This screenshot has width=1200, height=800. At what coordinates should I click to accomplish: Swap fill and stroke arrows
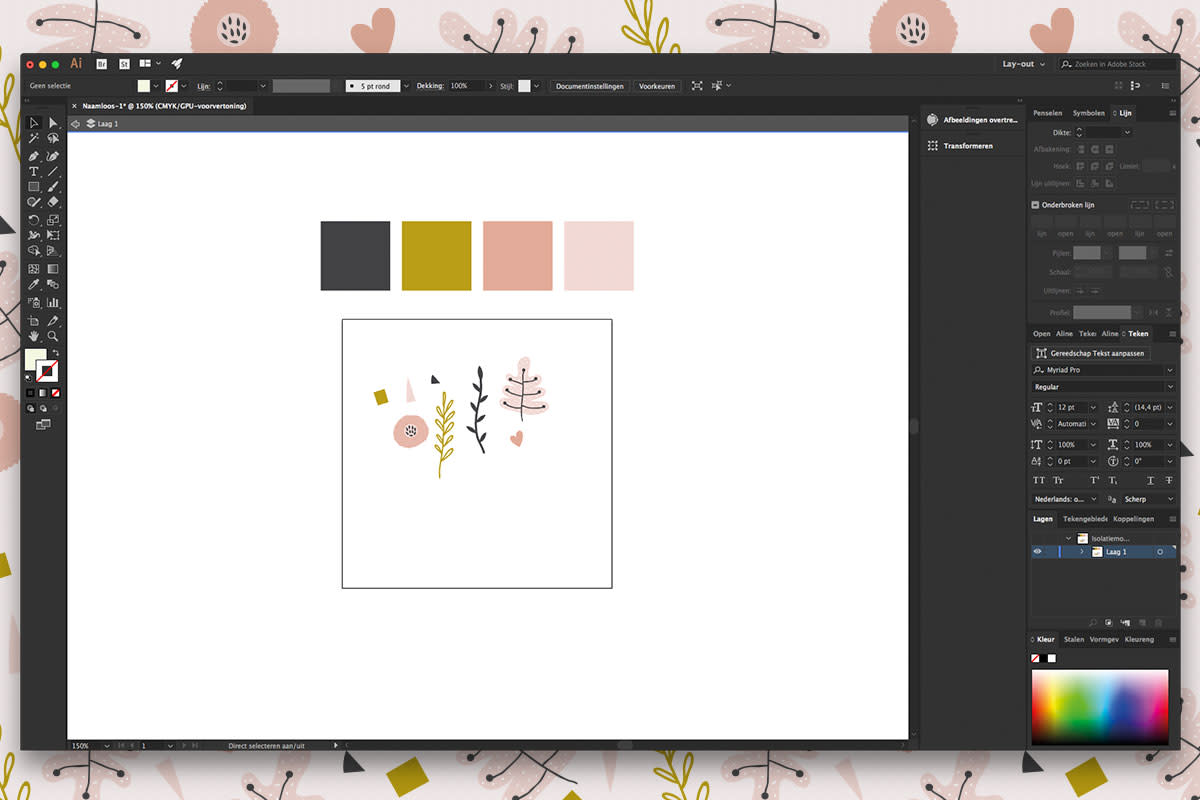(55, 353)
